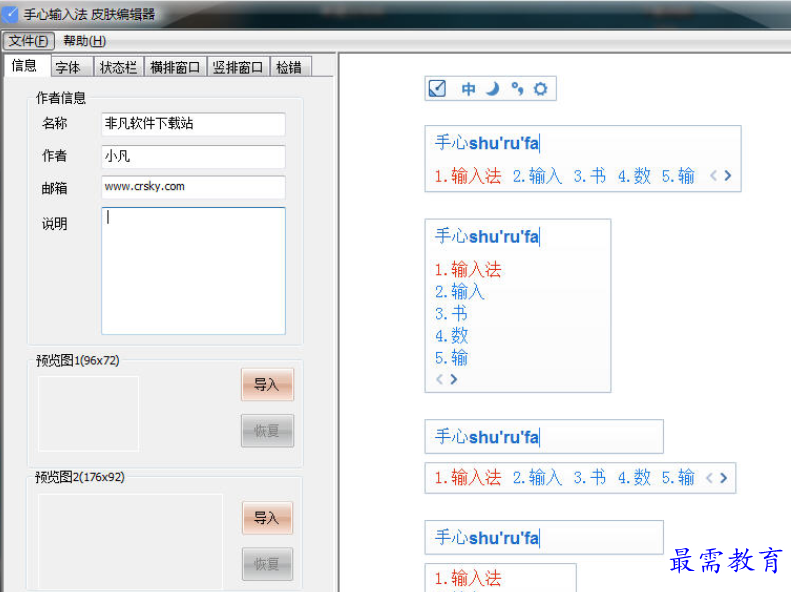Screen dimensions: 791x592
Task: Select candidate 5.输 in vertical window
Action: pyautogui.click(x=451, y=358)
